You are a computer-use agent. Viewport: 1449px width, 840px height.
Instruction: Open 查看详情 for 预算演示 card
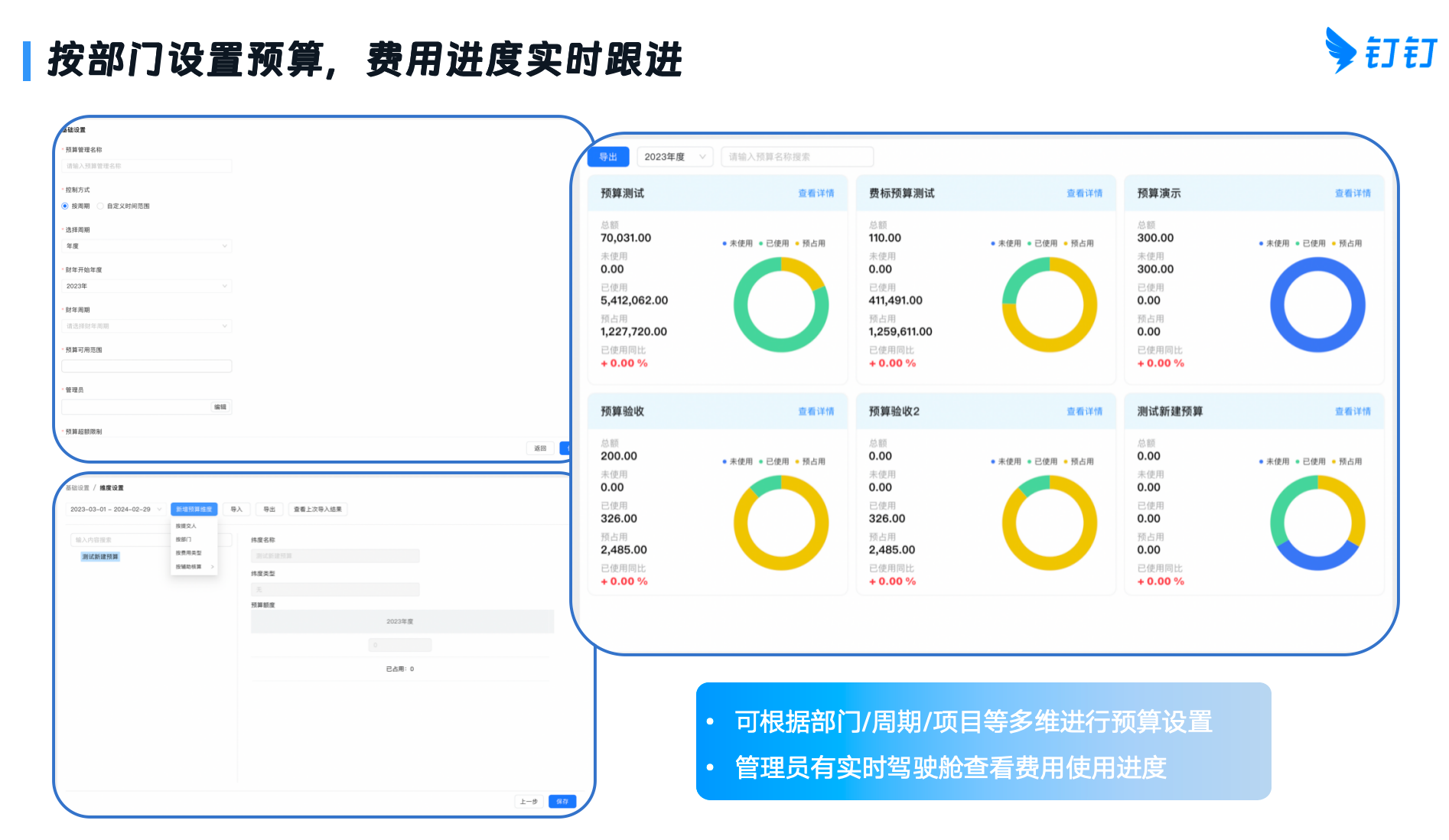coord(1353,194)
